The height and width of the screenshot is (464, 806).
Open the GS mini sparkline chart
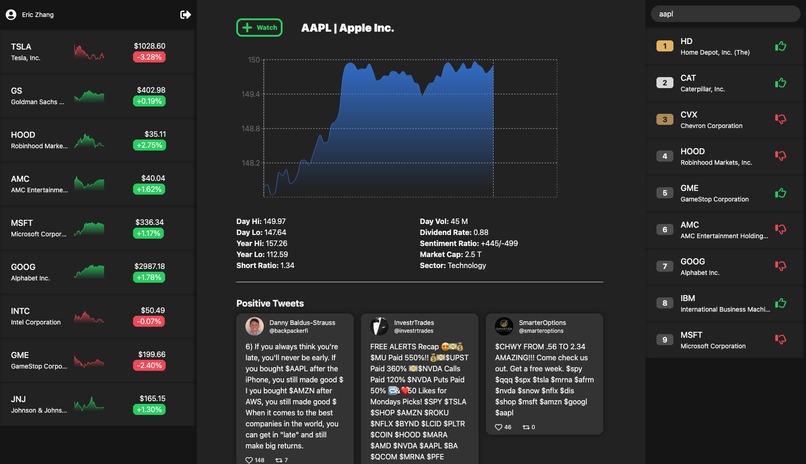pos(89,96)
